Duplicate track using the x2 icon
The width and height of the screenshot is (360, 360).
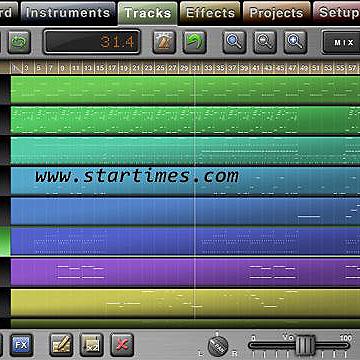(92, 345)
